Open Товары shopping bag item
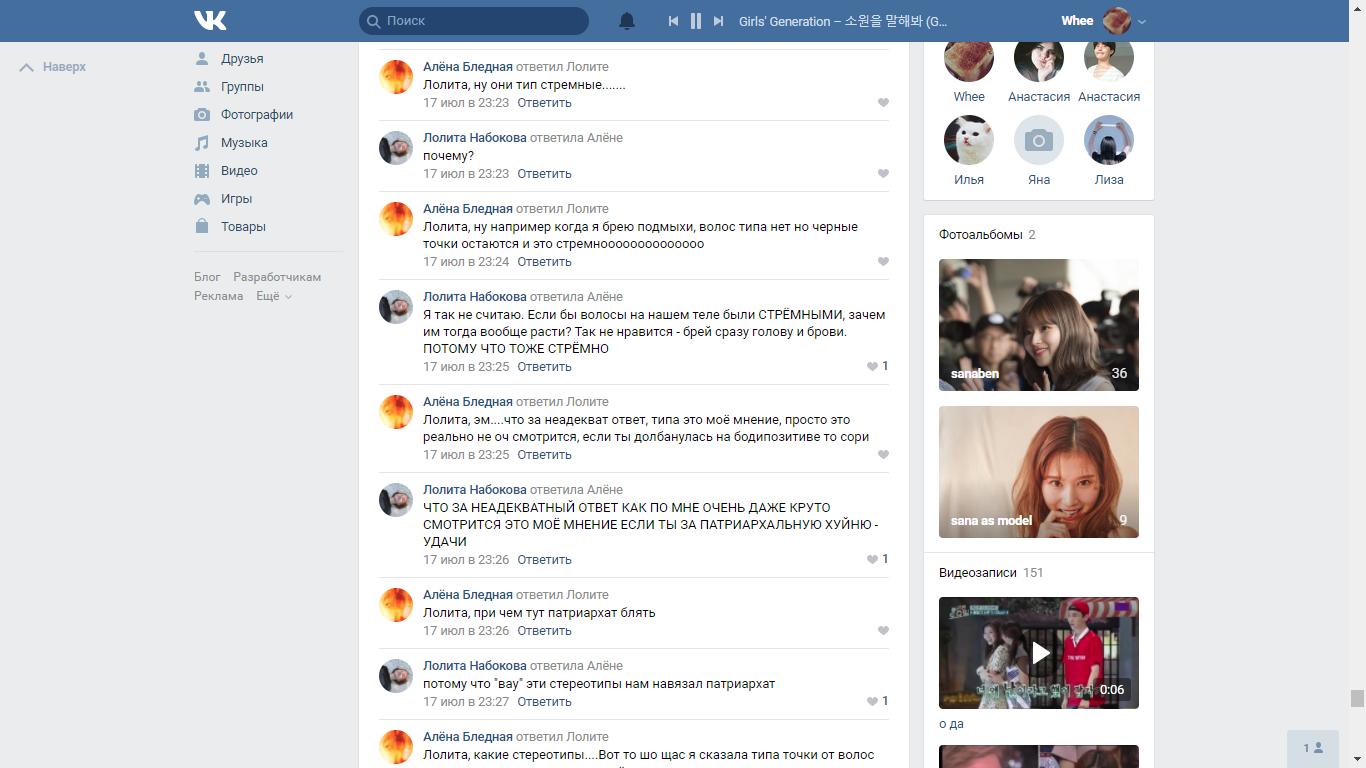1366x768 pixels. (x=243, y=227)
